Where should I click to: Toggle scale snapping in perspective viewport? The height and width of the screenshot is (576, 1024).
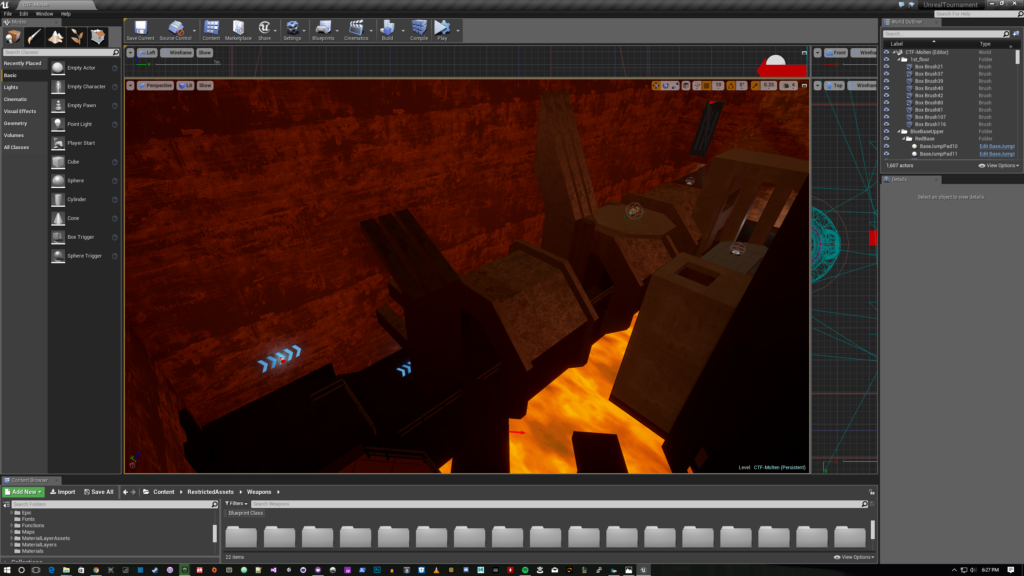(x=755, y=86)
